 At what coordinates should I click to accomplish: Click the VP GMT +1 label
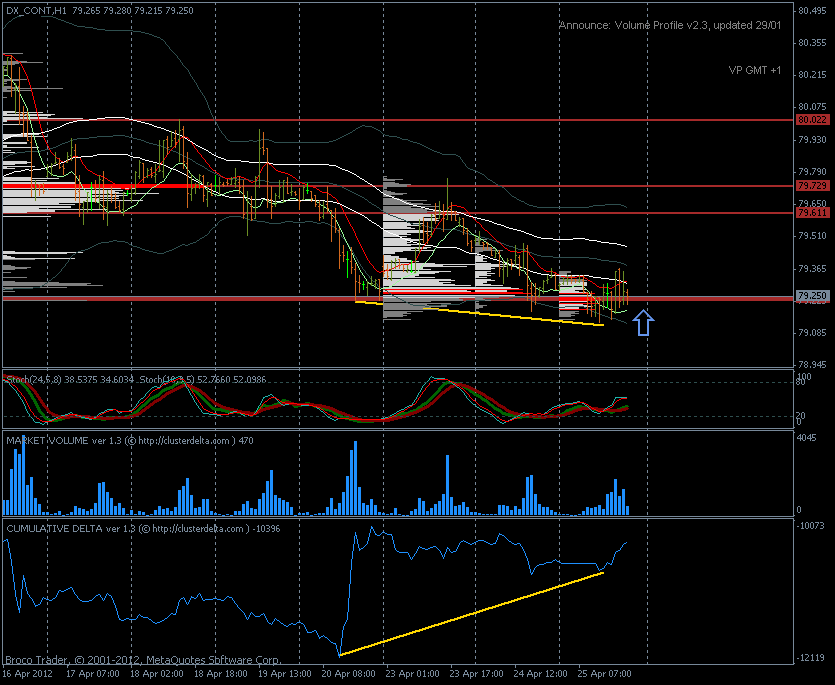click(x=755, y=70)
